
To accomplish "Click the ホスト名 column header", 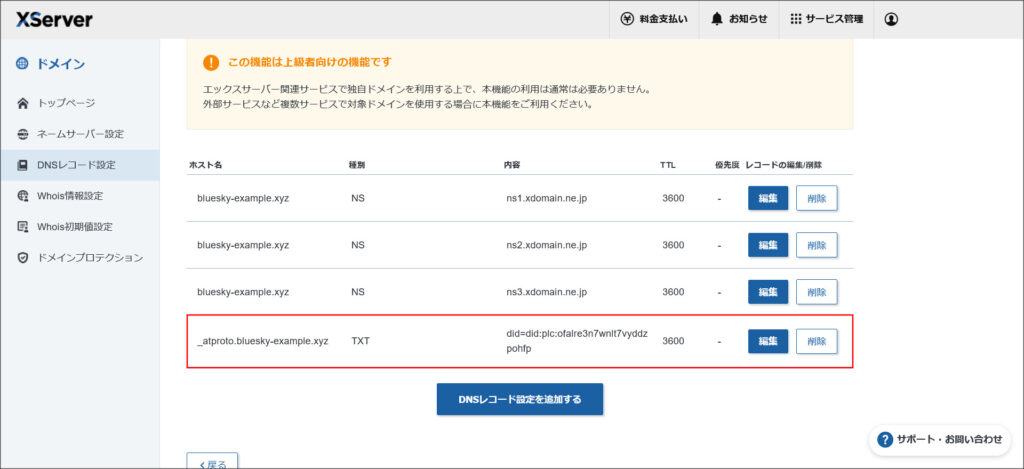I will [206, 165].
